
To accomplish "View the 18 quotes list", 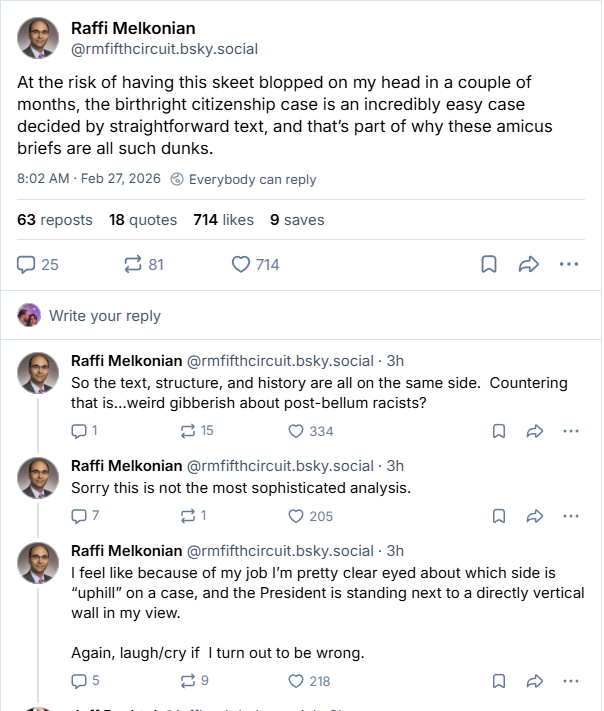I will [143, 220].
